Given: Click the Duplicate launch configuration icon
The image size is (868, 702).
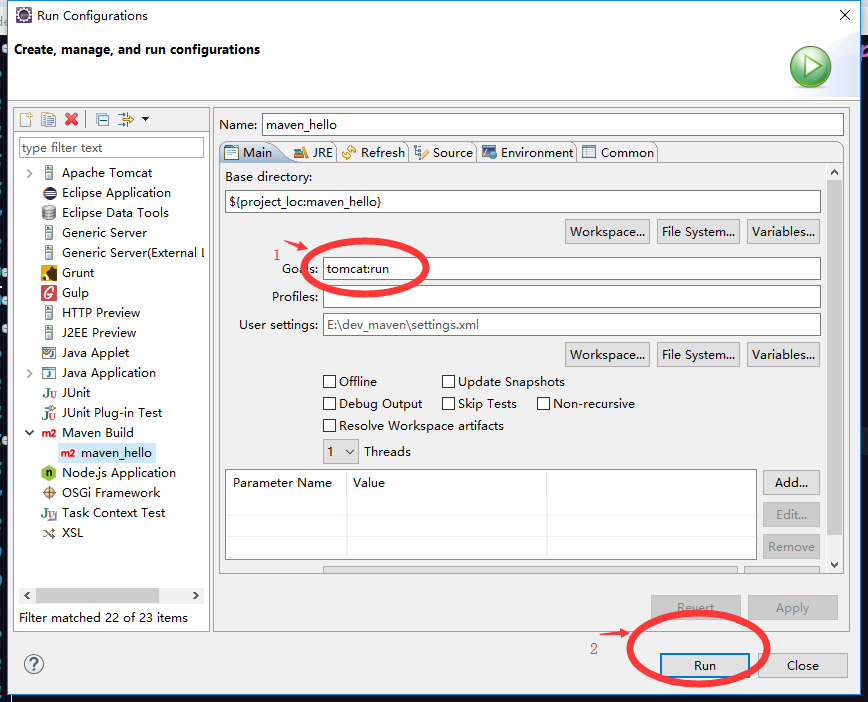Looking at the screenshot, I should point(48,120).
